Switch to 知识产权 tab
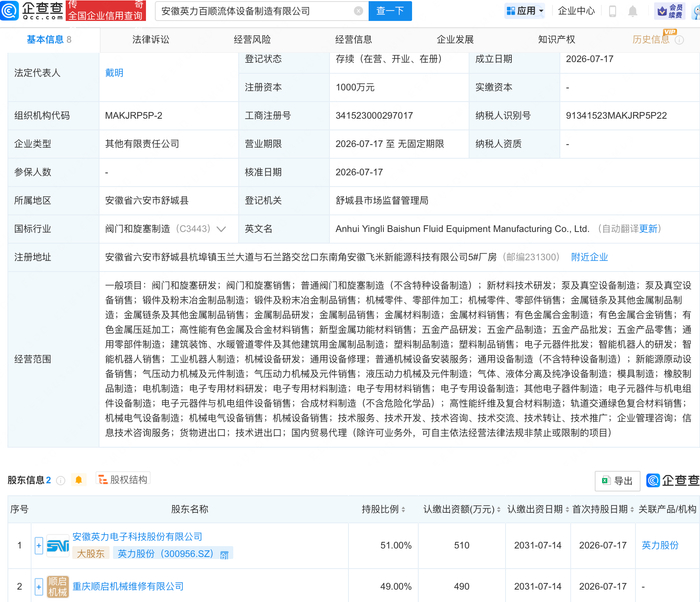The image size is (700, 602). pyautogui.click(x=556, y=40)
